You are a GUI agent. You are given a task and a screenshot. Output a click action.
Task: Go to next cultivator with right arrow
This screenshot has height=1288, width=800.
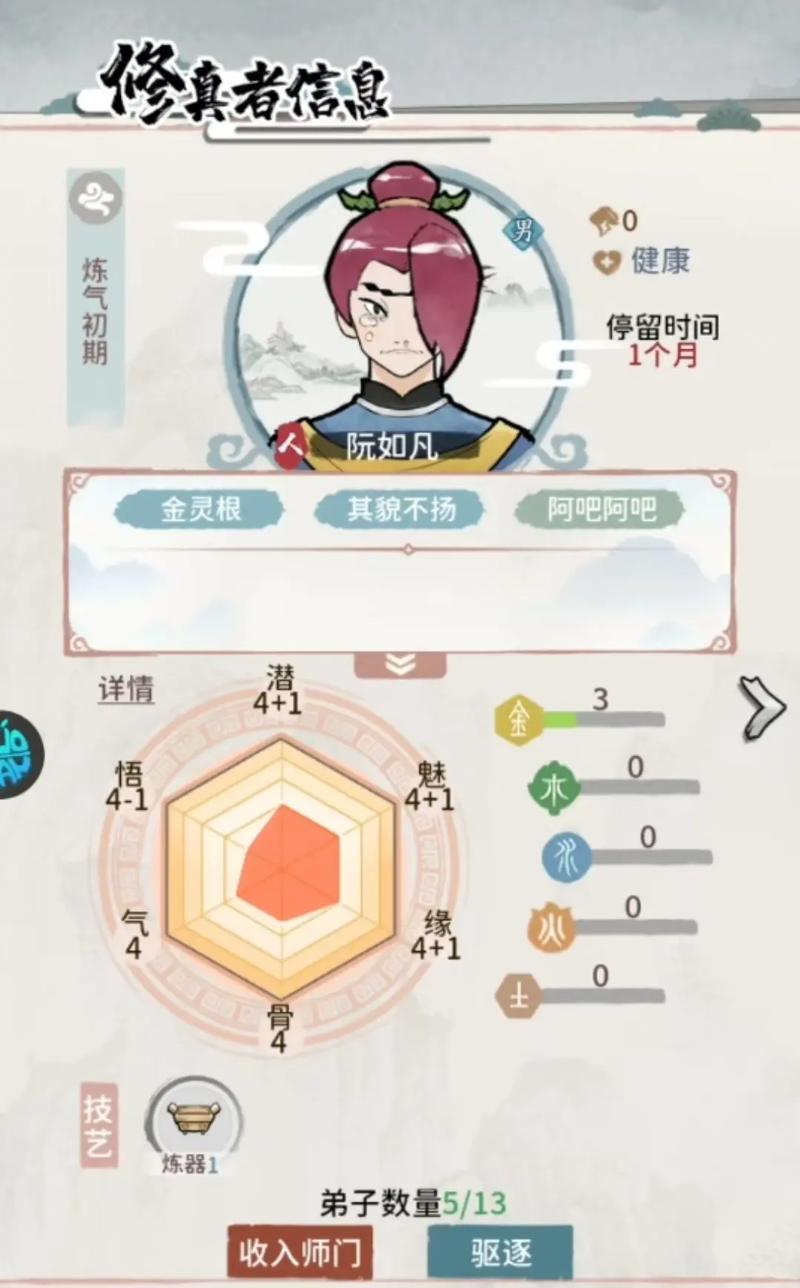click(x=763, y=707)
